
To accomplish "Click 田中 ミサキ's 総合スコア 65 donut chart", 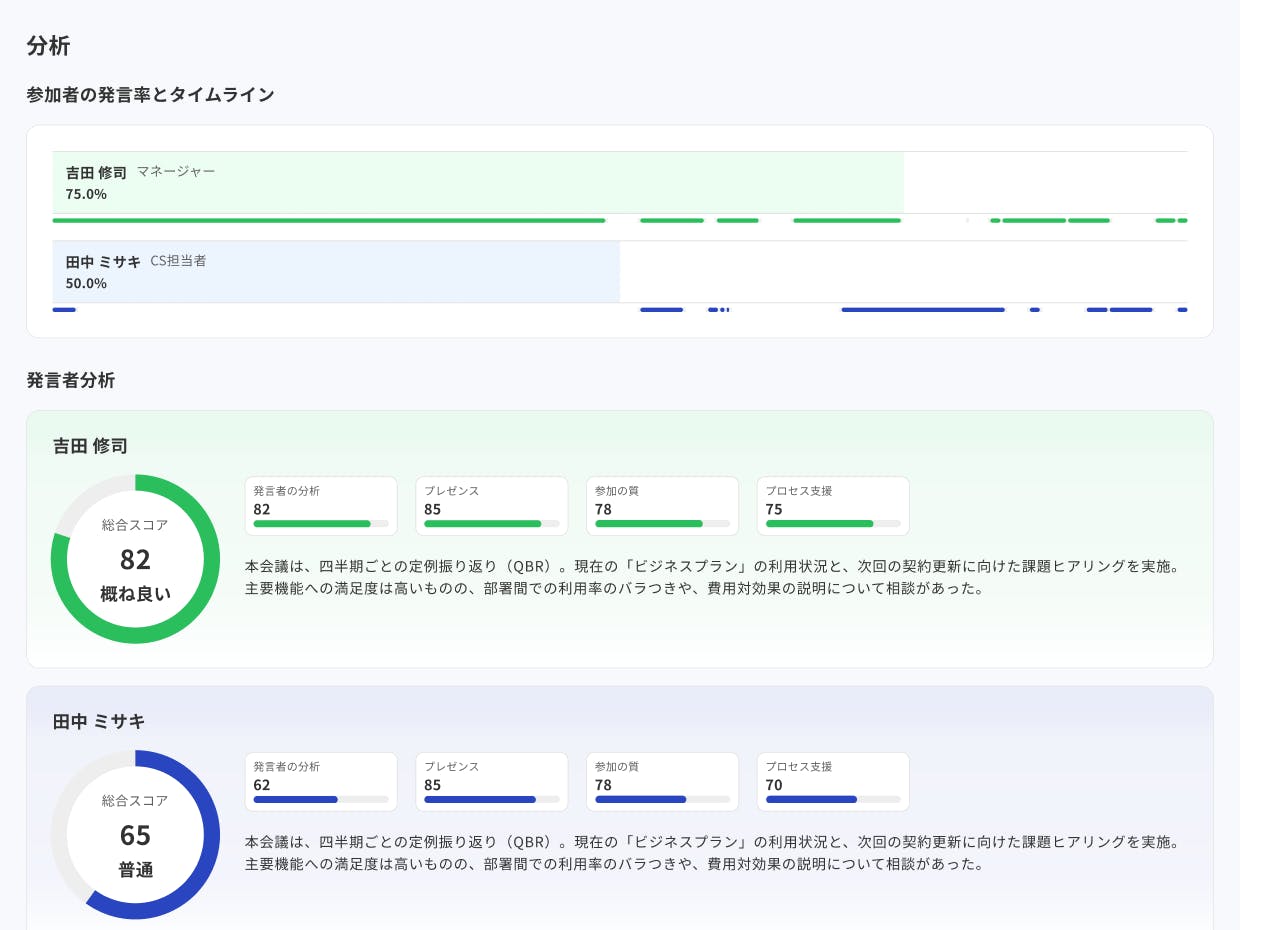I will tap(135, 834).
